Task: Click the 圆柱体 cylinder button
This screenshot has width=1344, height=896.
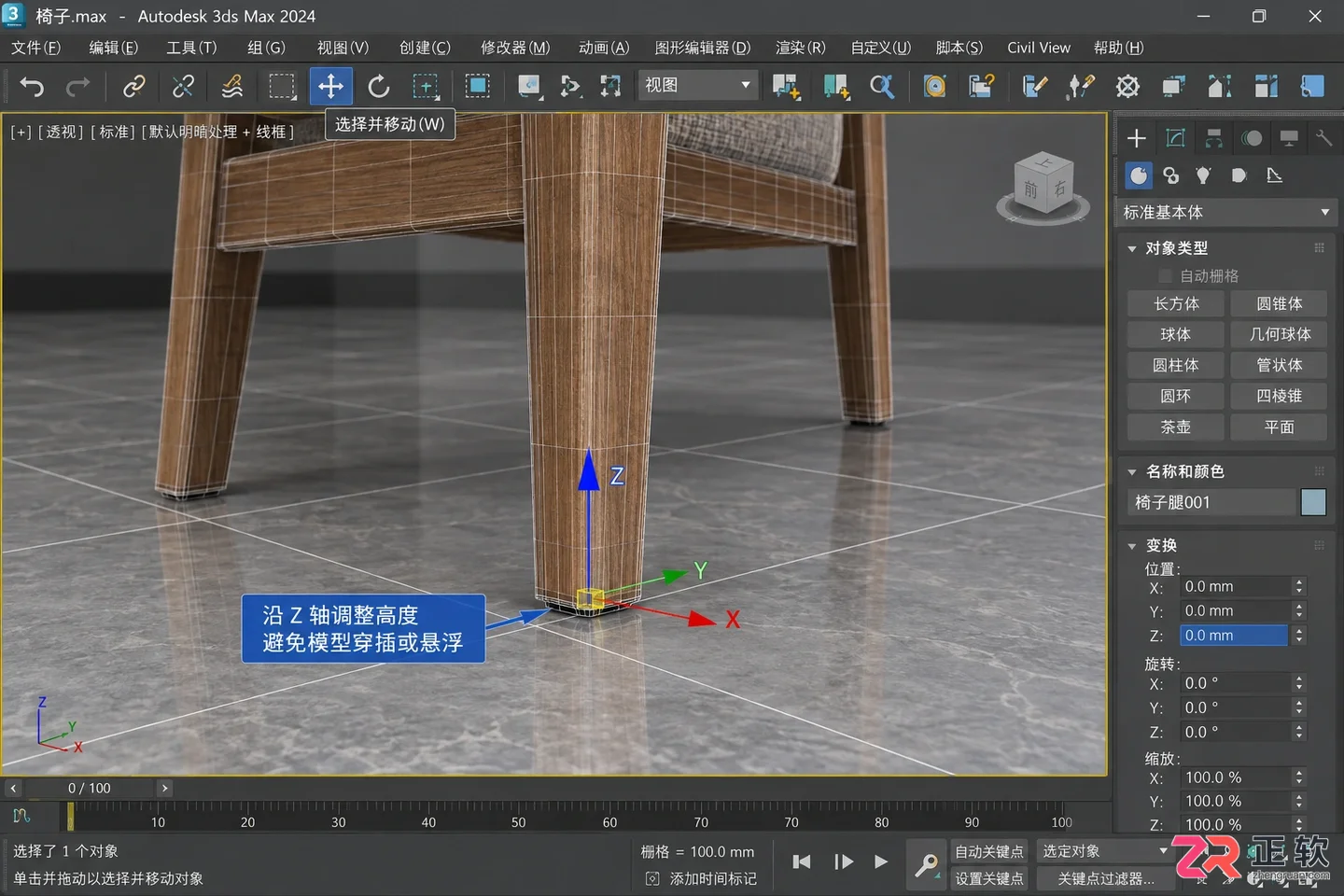Action: (1176, 365)
